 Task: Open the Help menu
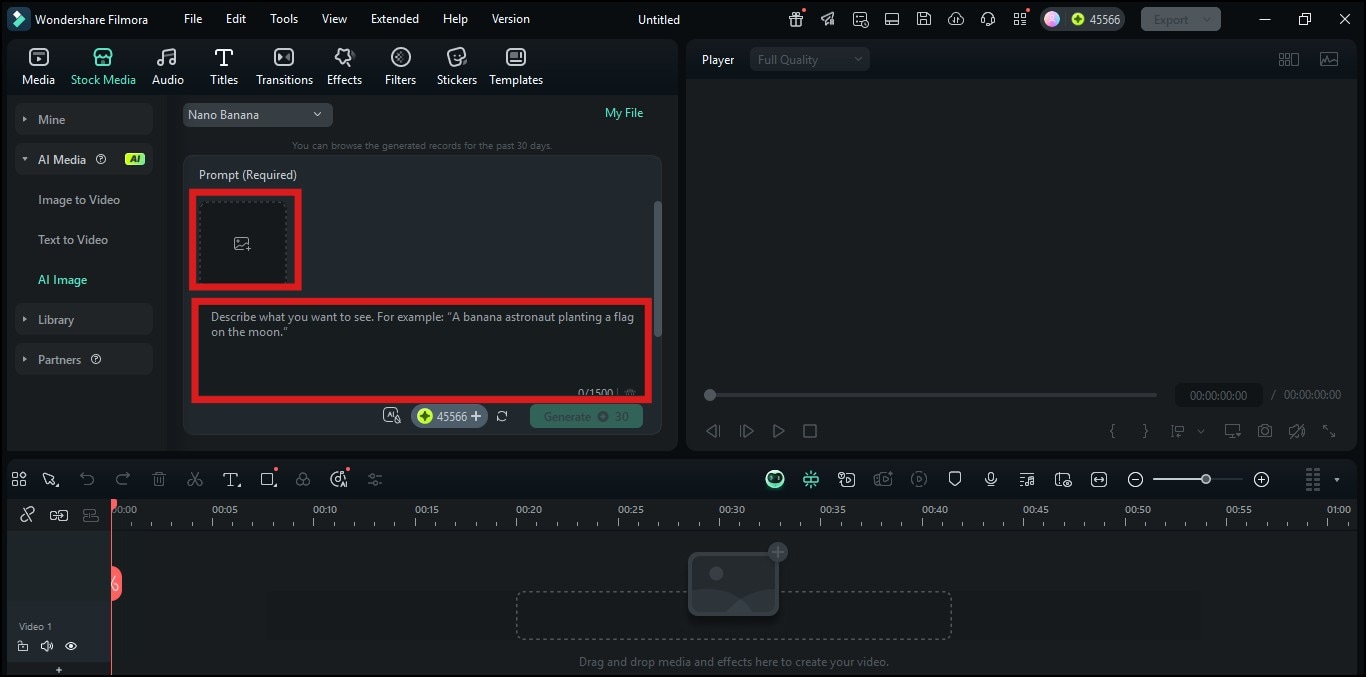[x=455, y=19]
